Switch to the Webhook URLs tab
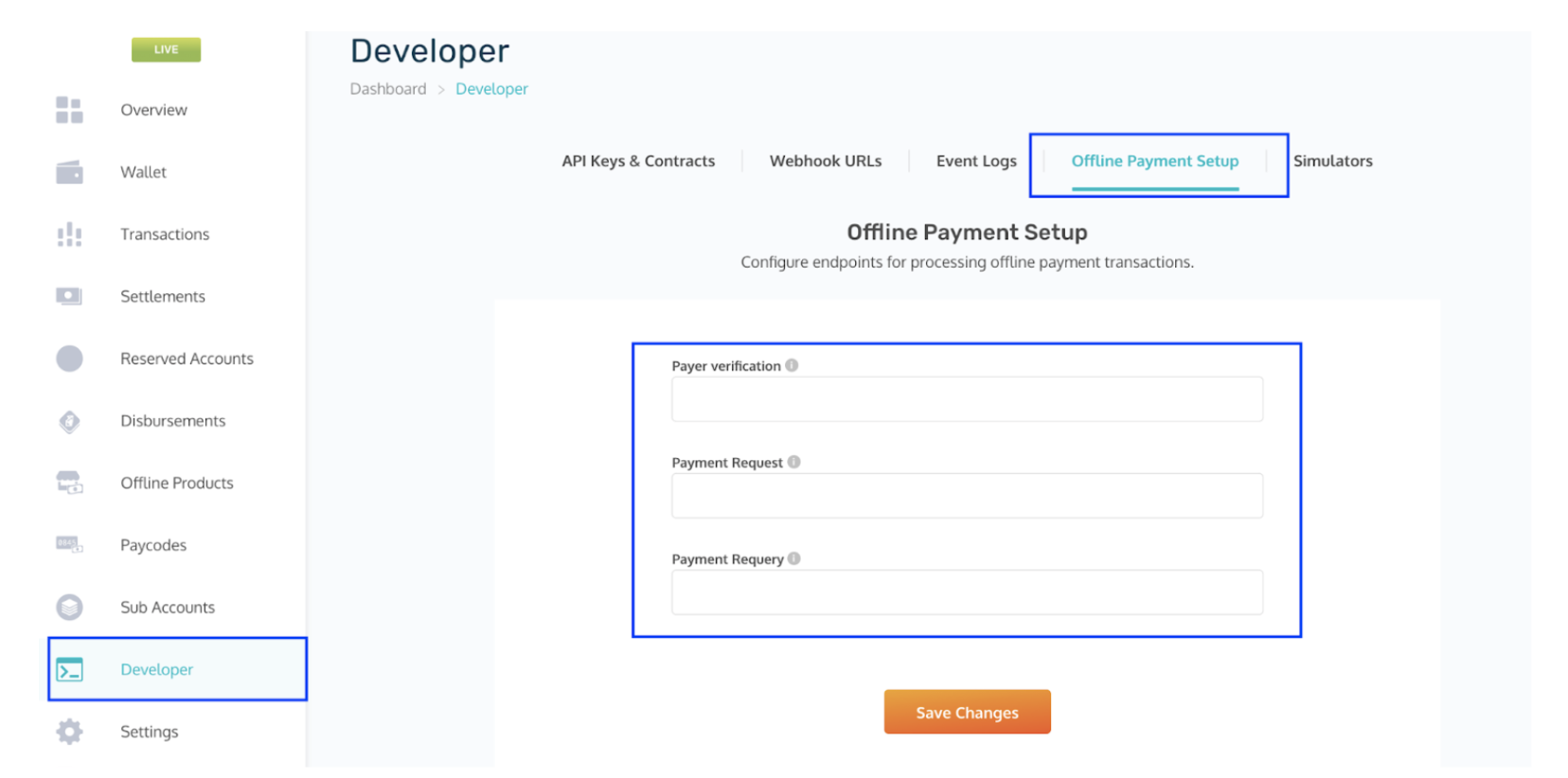This screenshot has width=1568, height=778. (825, 161)
